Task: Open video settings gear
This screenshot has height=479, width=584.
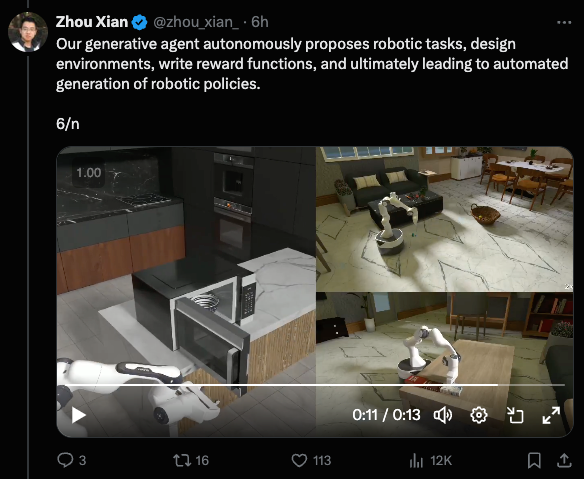Action: (479, 415)
